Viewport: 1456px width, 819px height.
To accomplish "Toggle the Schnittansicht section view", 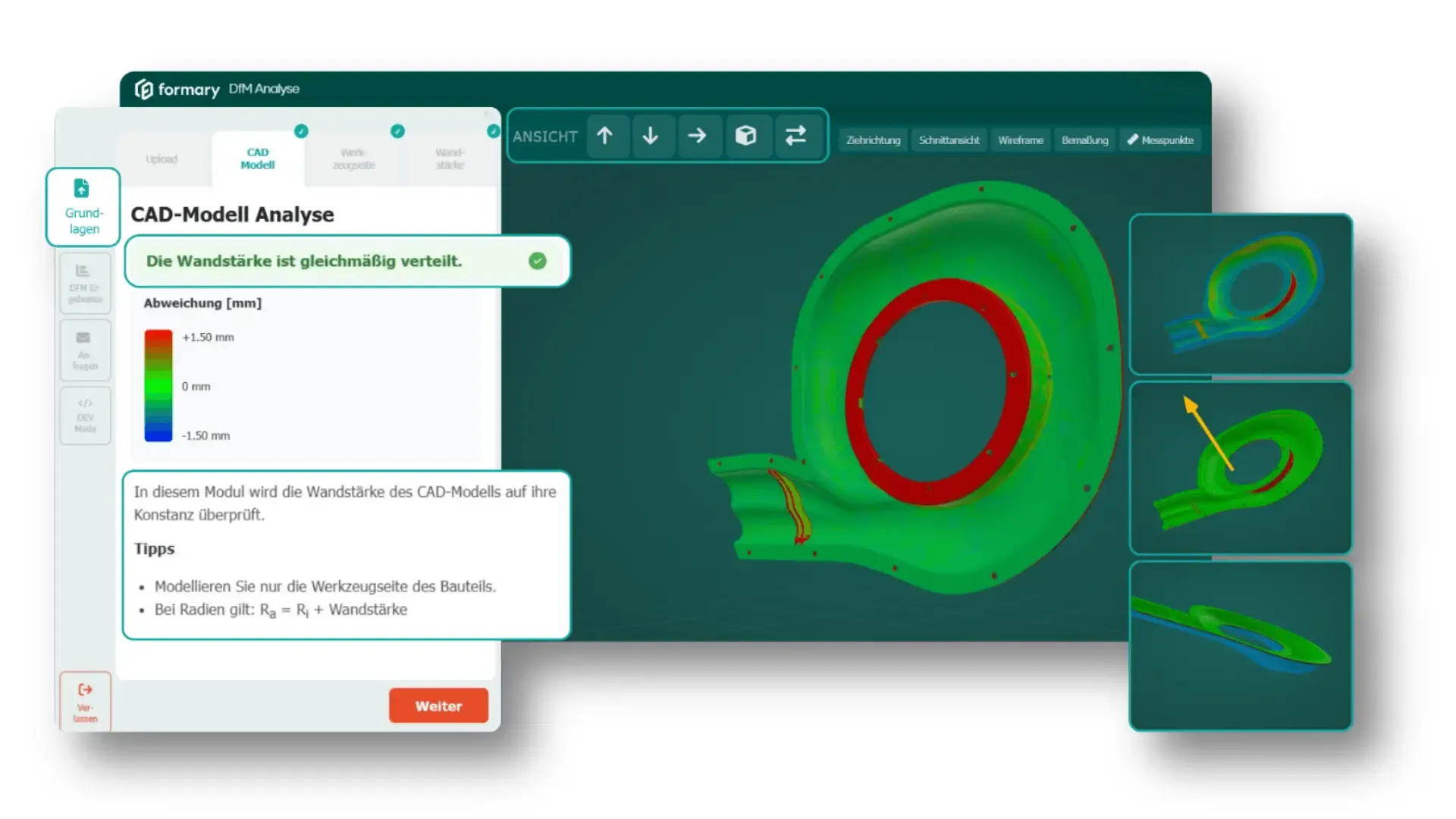I will (x=949, y=140).
